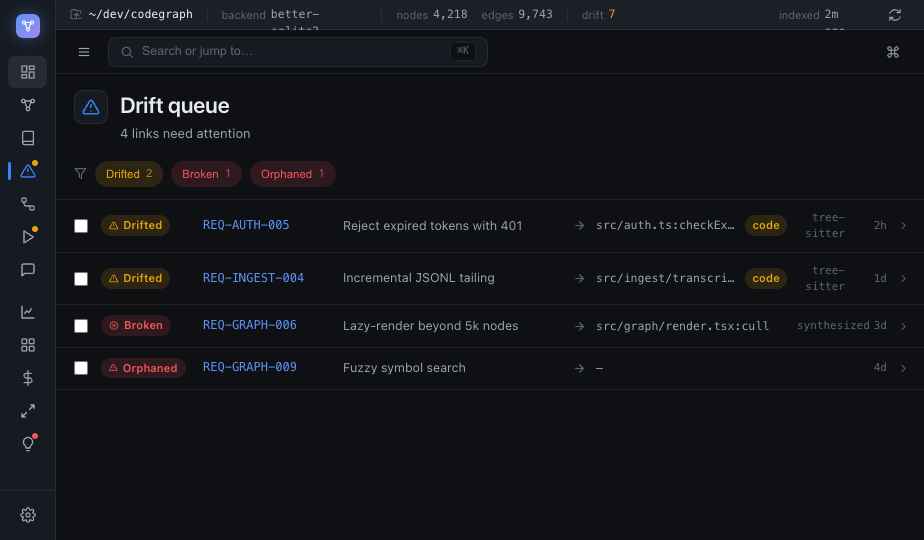This screenshot has width=924, height=540.
Task: Click src/ingest/transcri… target path
Action: (665, 278)
